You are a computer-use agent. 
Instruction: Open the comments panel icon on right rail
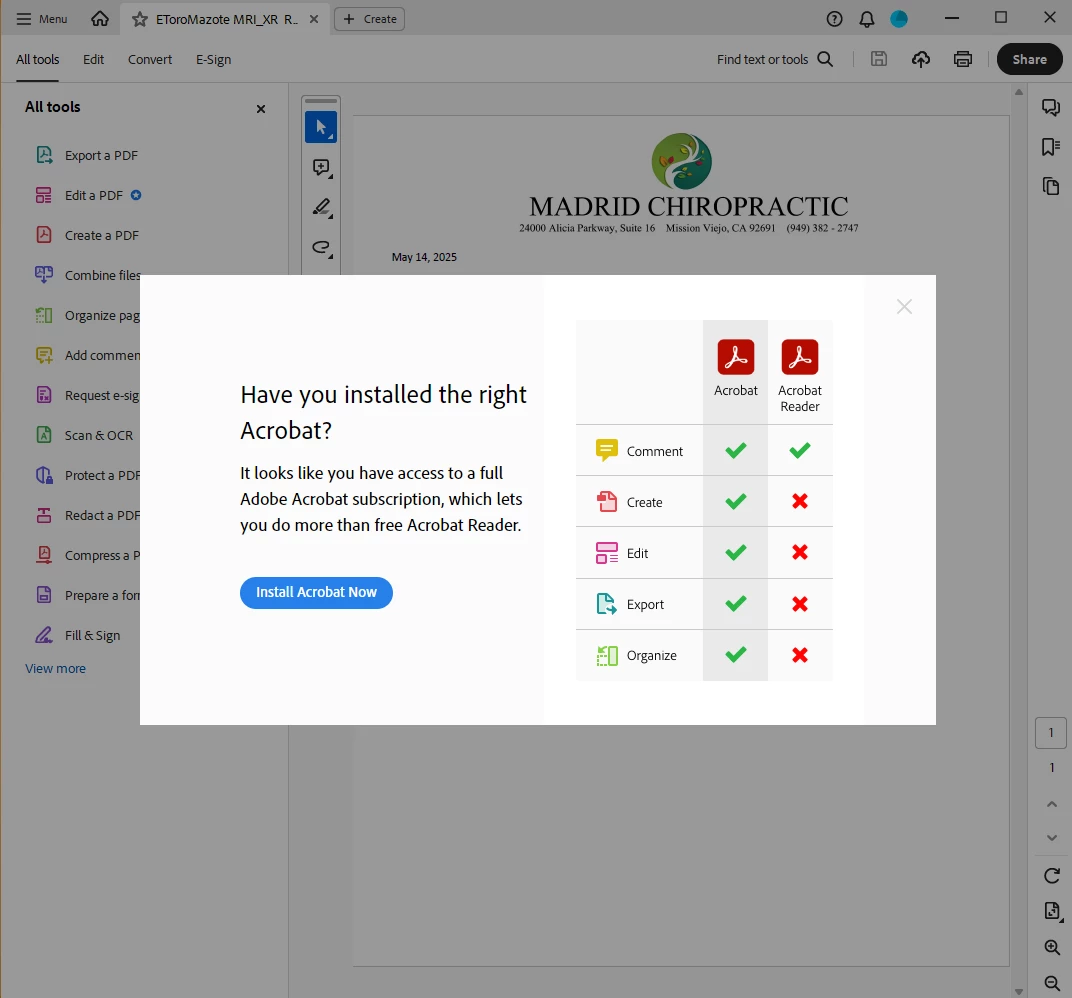pyautogui.click(x=1051, y=107)
